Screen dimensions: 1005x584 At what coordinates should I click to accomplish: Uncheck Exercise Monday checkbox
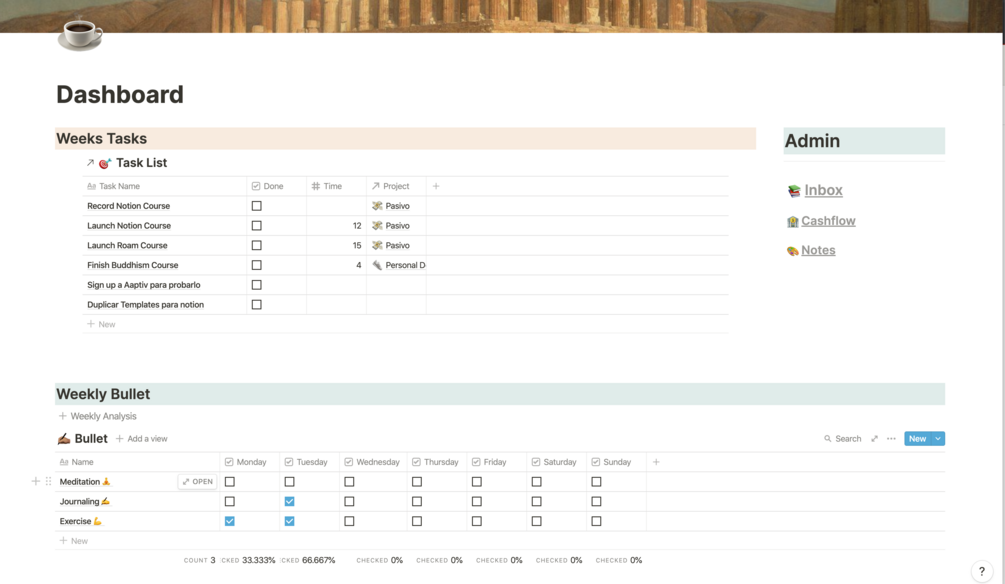(229, 521)
